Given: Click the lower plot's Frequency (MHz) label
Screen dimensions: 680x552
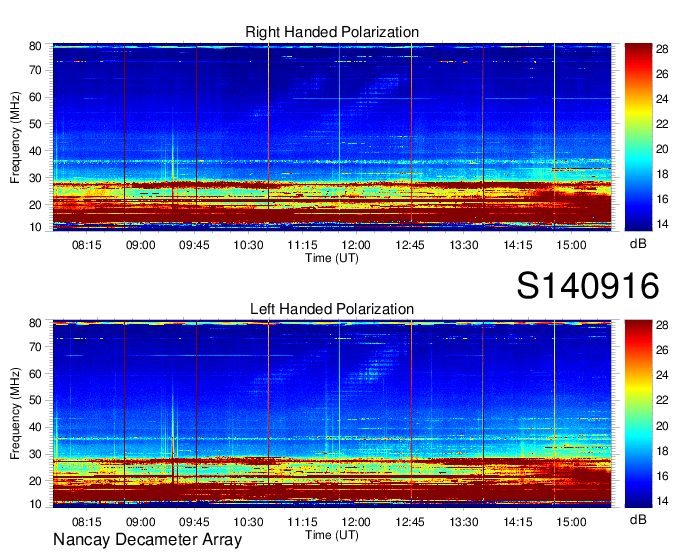Looking at the screenshot, I should [x=15, y=414].
